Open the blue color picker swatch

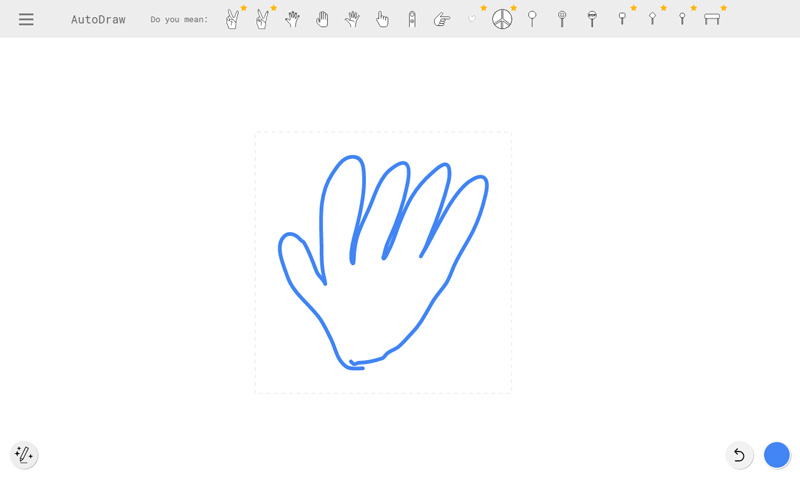tap(777, 455)
